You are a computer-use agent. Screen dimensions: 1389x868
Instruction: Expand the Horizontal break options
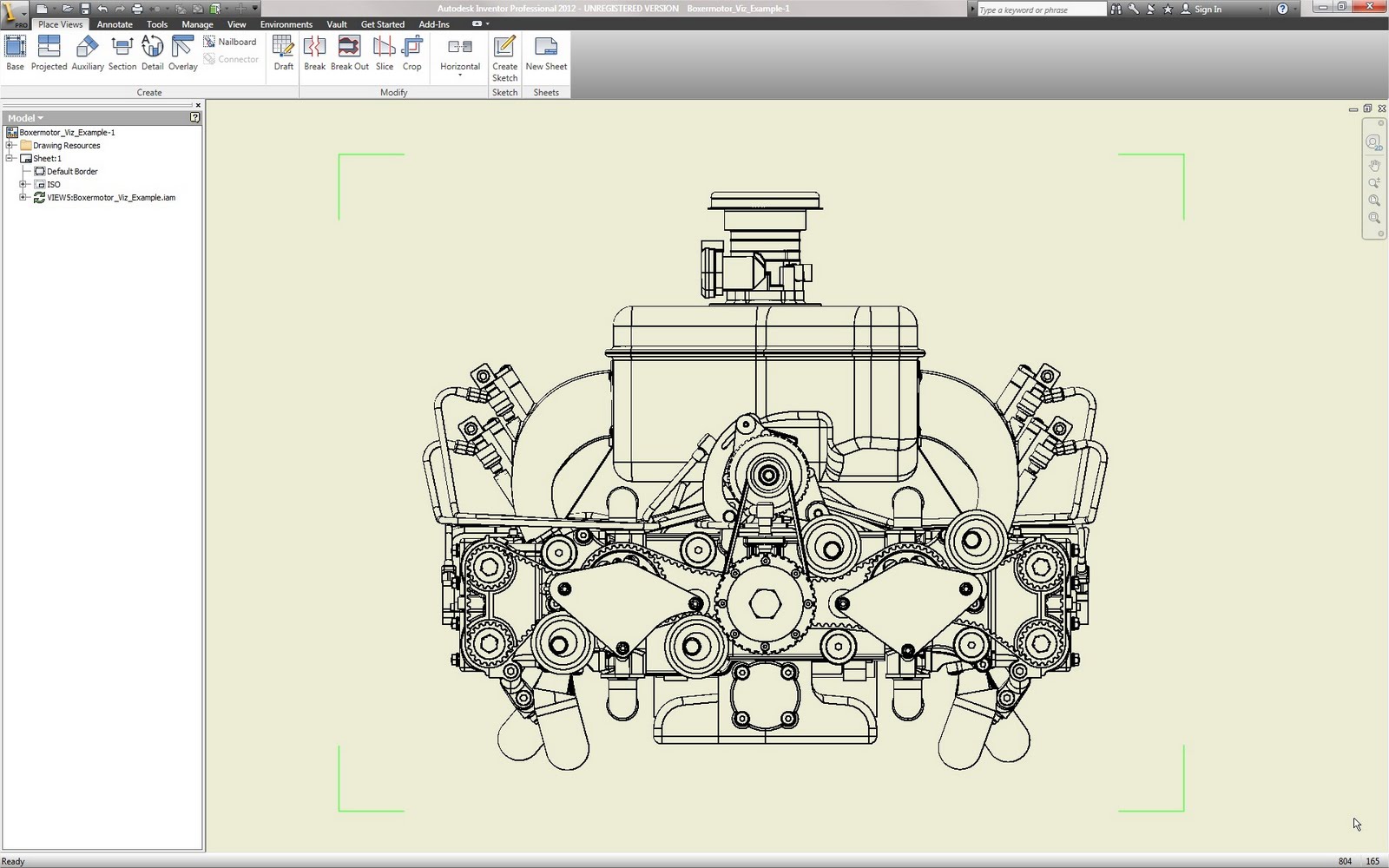(x=459, y=74)
